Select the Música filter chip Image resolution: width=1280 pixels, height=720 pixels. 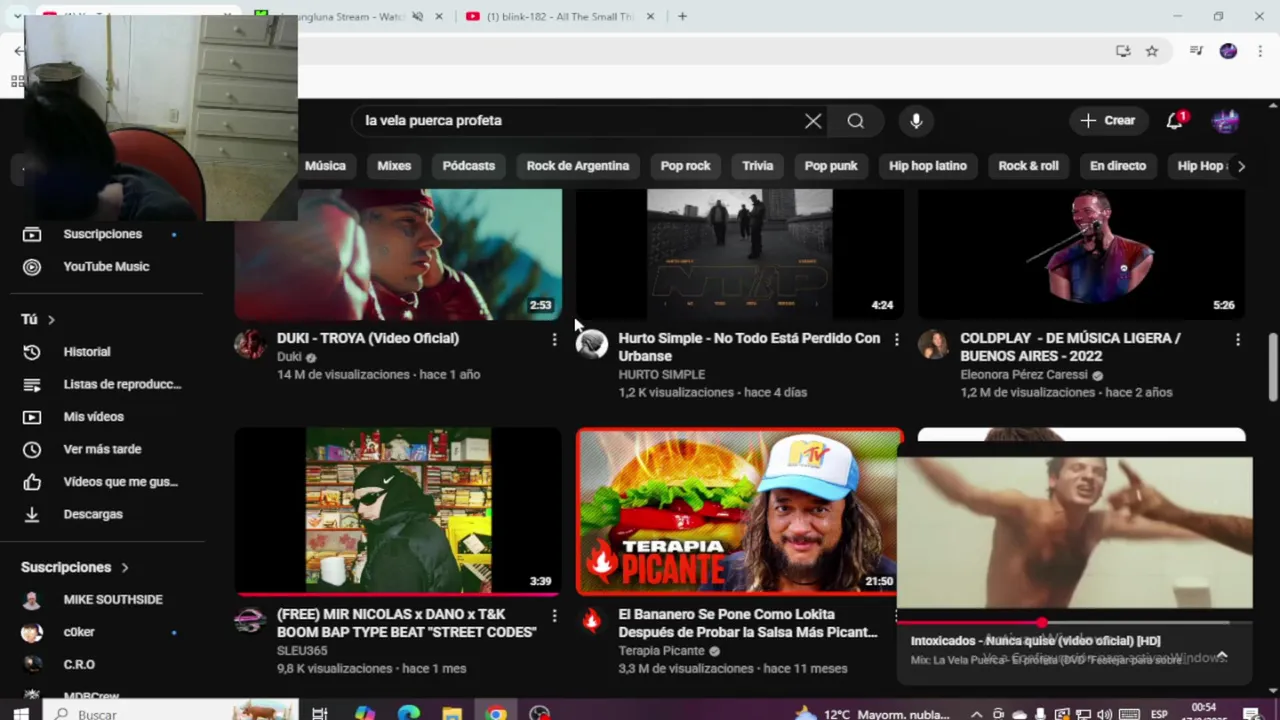325,166
